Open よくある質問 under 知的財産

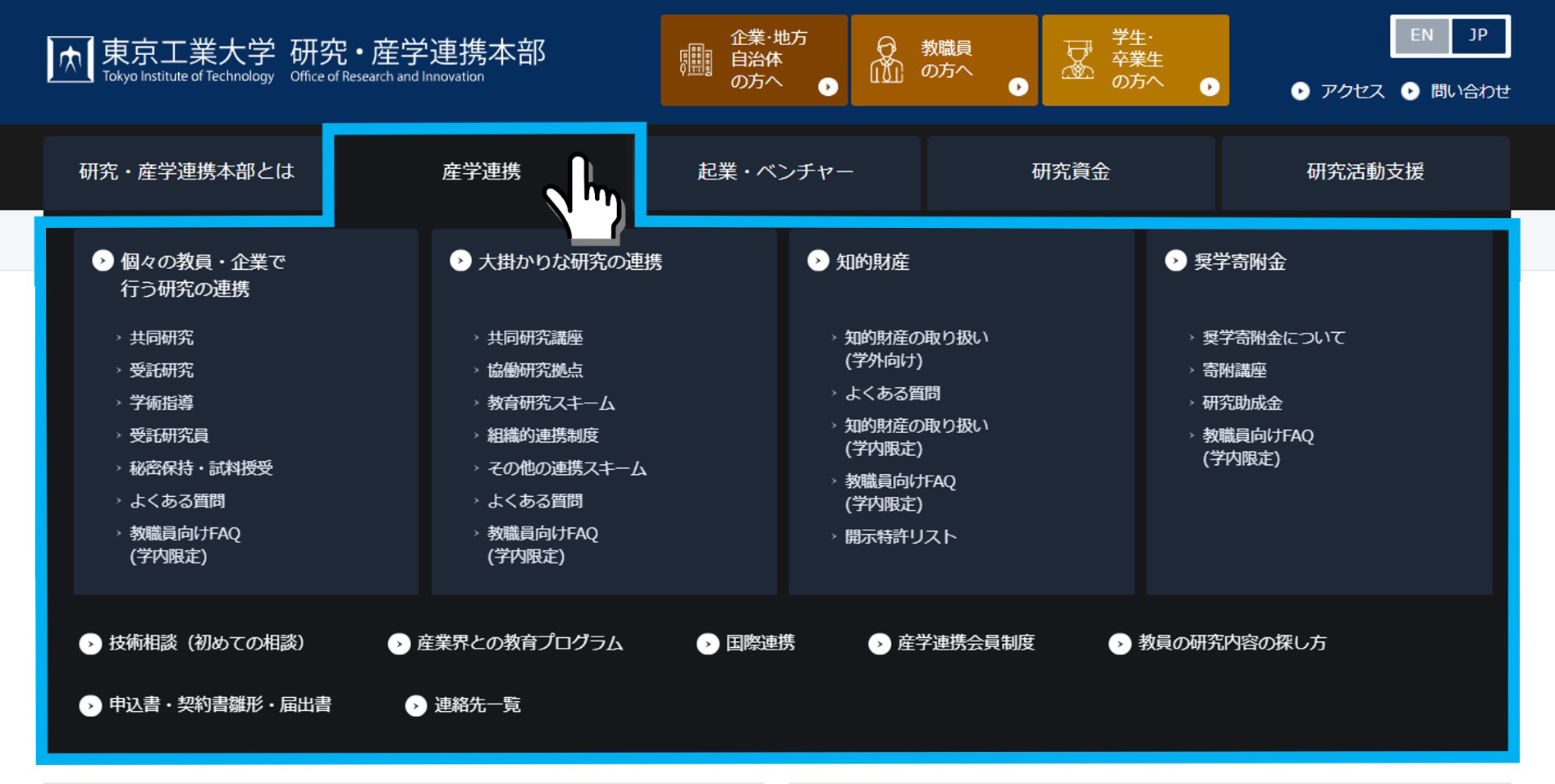click(x=893, y=394)
